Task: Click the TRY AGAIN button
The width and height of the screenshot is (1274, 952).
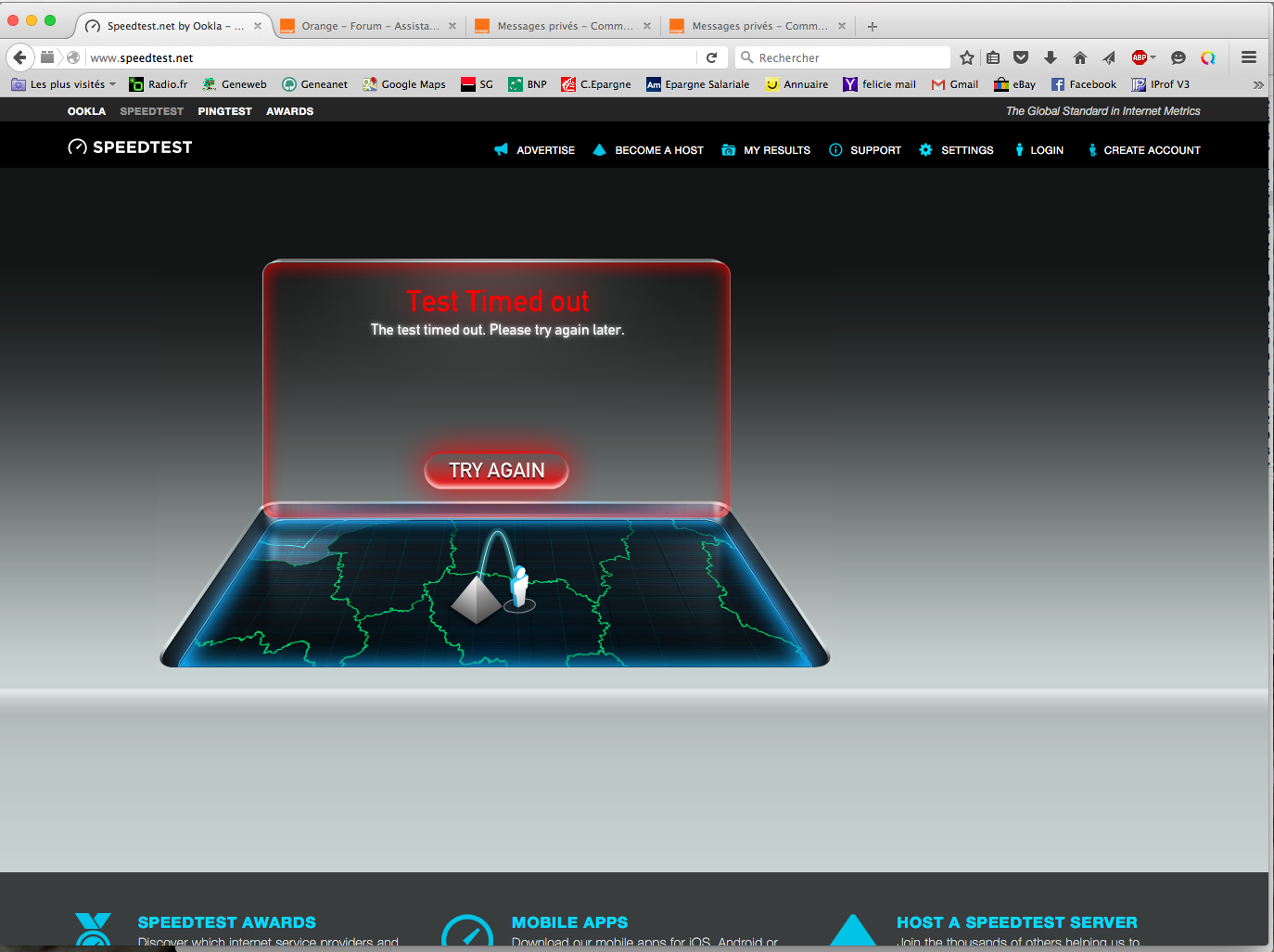Action: click(497, 471)
